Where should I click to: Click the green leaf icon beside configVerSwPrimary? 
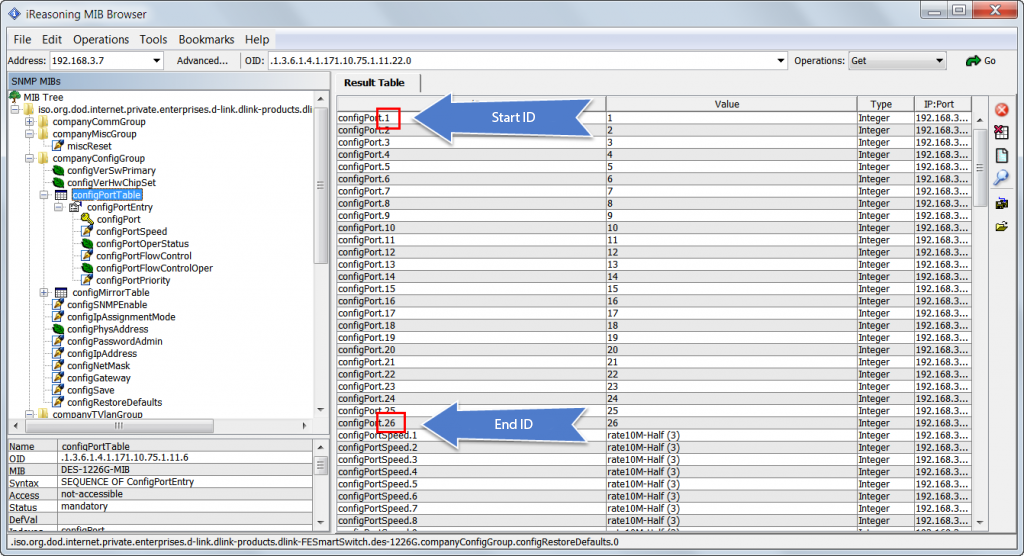tap(58, 171)
